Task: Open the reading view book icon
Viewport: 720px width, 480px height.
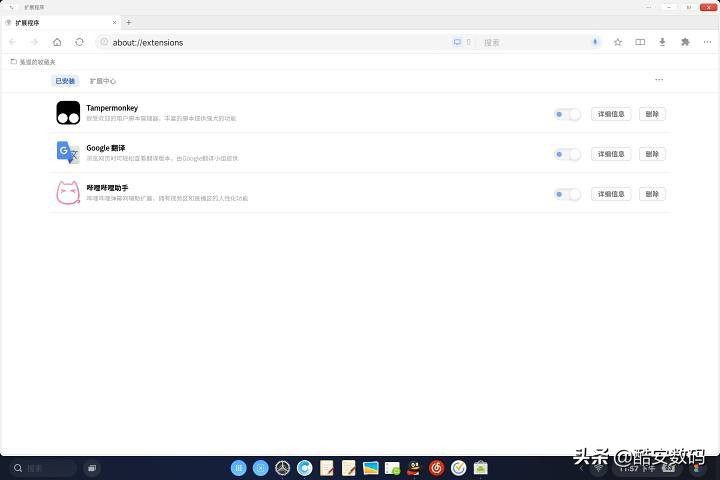Action: (640, 42)
